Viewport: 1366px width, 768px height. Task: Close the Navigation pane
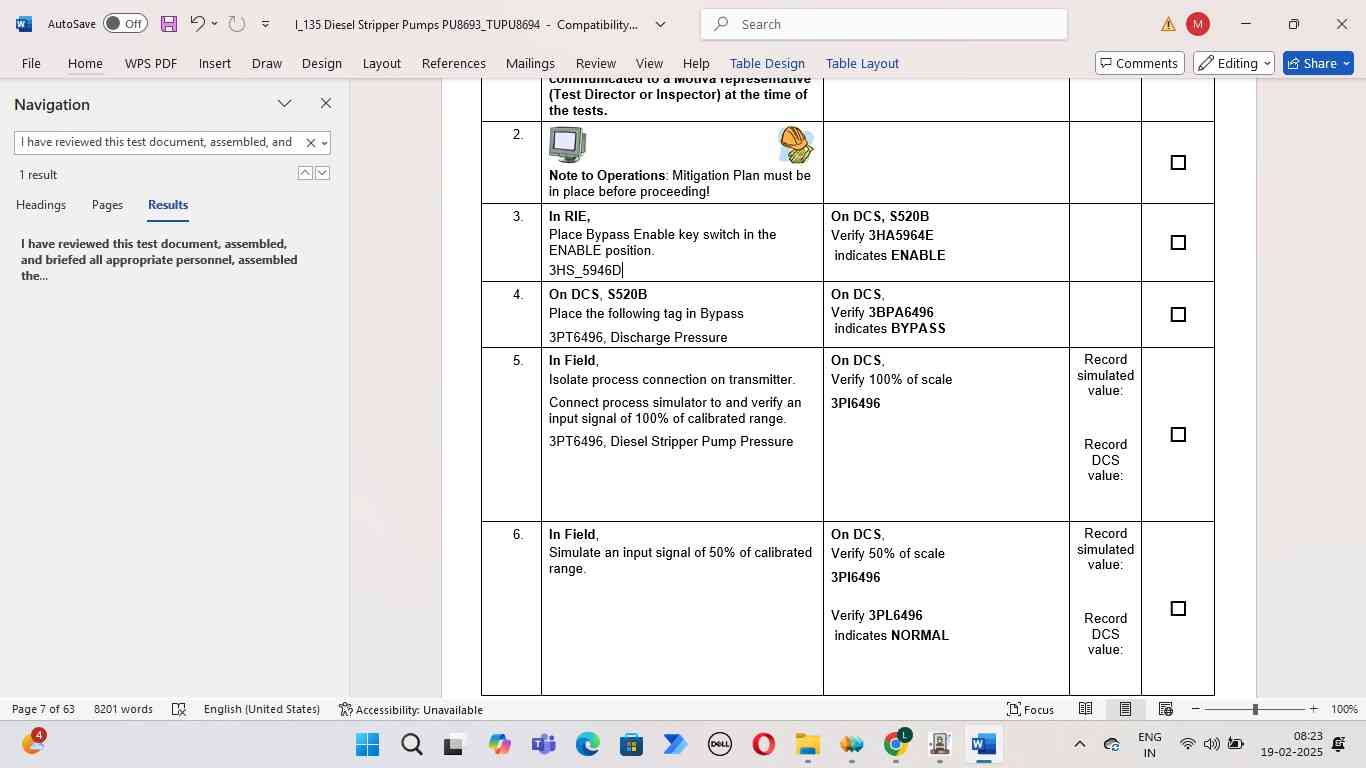tap(326, 104)
